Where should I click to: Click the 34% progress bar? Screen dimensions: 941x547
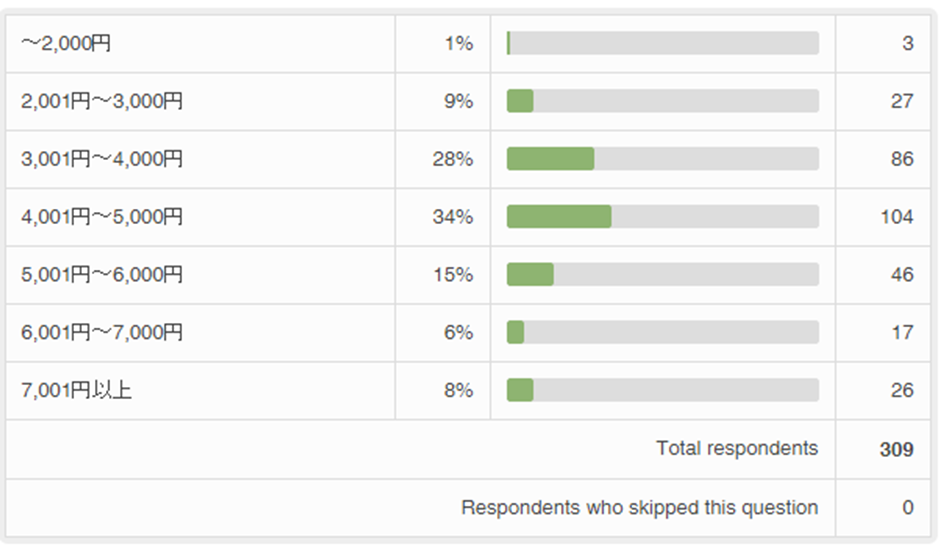(662, 217)
